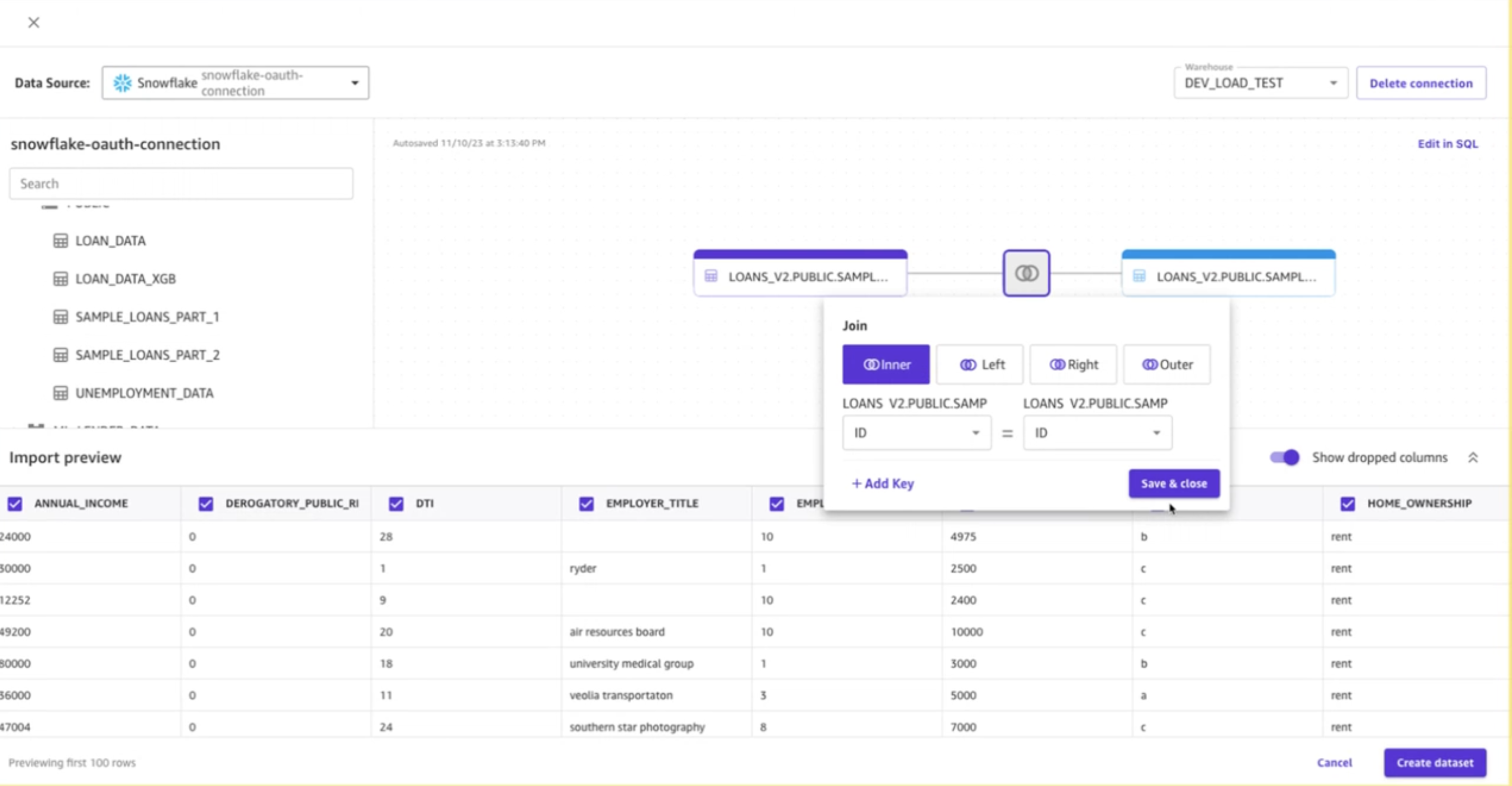Image resolution: width=1512 pixels, height=786 pixels.
Task: Open the DEV_LOAD_TEST warehouse dropdown
Action: click(1260, 83)
